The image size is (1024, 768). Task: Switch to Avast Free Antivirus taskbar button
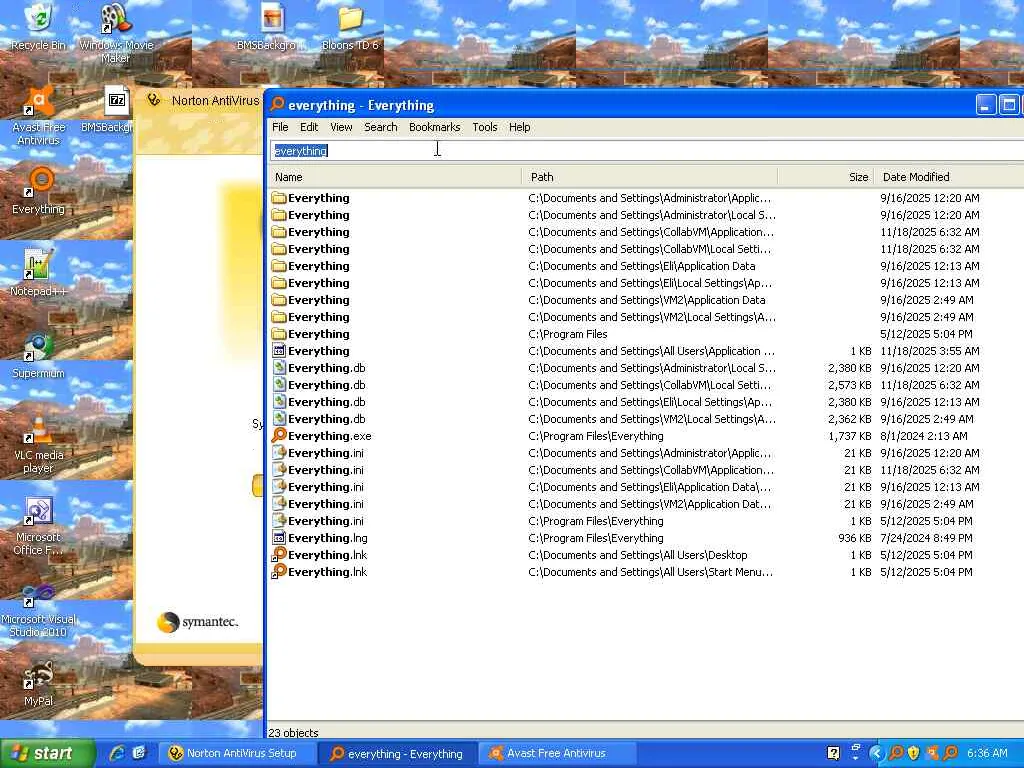(x=556, y=753)
